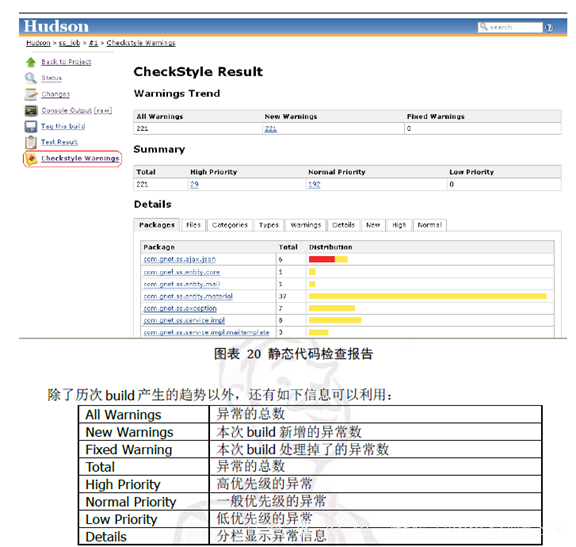Open the Status link
Screen dimensions: 576x547
coord(51,78)
